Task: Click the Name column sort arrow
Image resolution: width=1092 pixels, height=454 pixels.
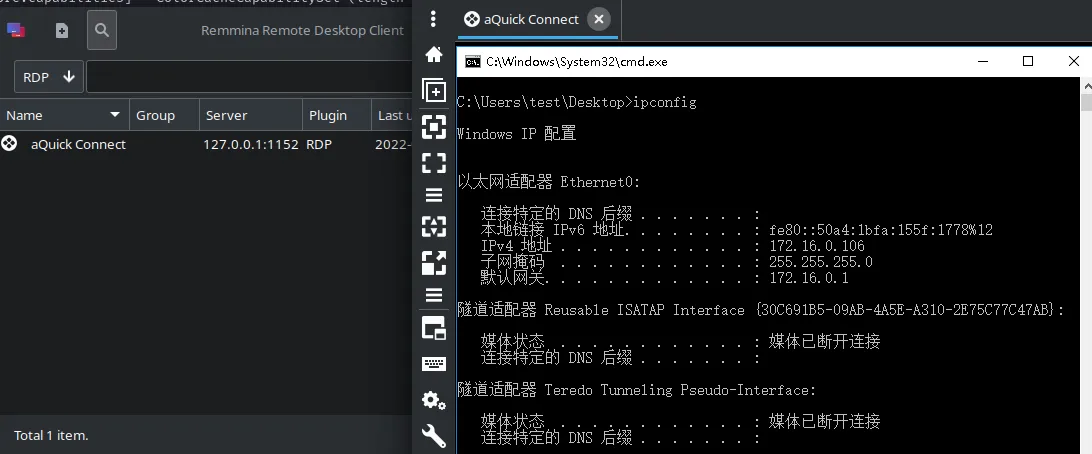Action: click(x=115, y=116)
